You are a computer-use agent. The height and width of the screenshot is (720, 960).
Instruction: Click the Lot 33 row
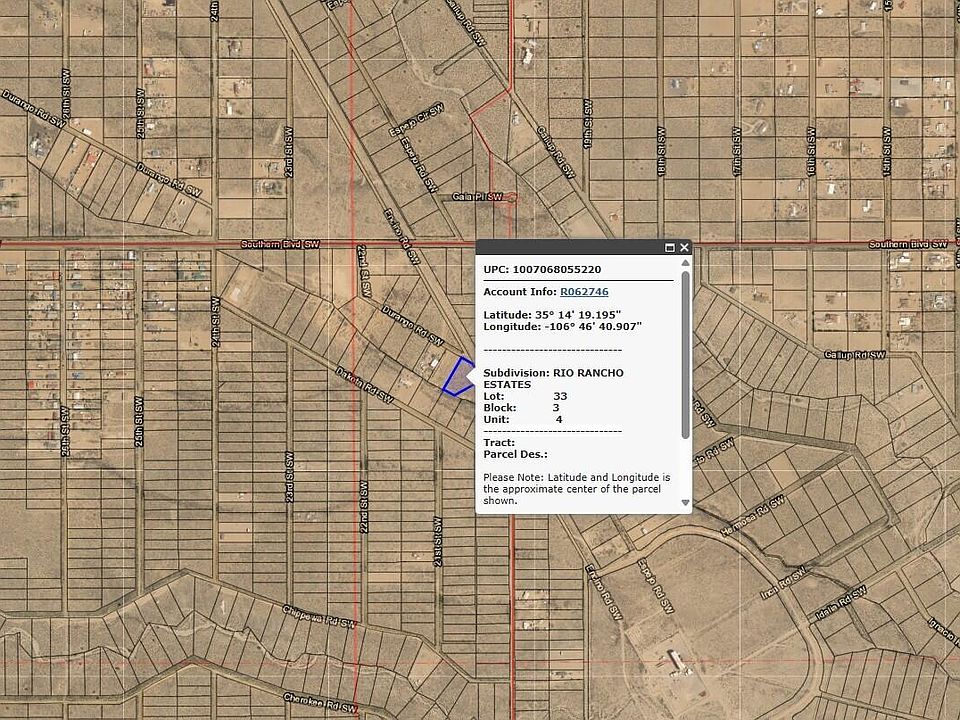[x=525, y=396]
